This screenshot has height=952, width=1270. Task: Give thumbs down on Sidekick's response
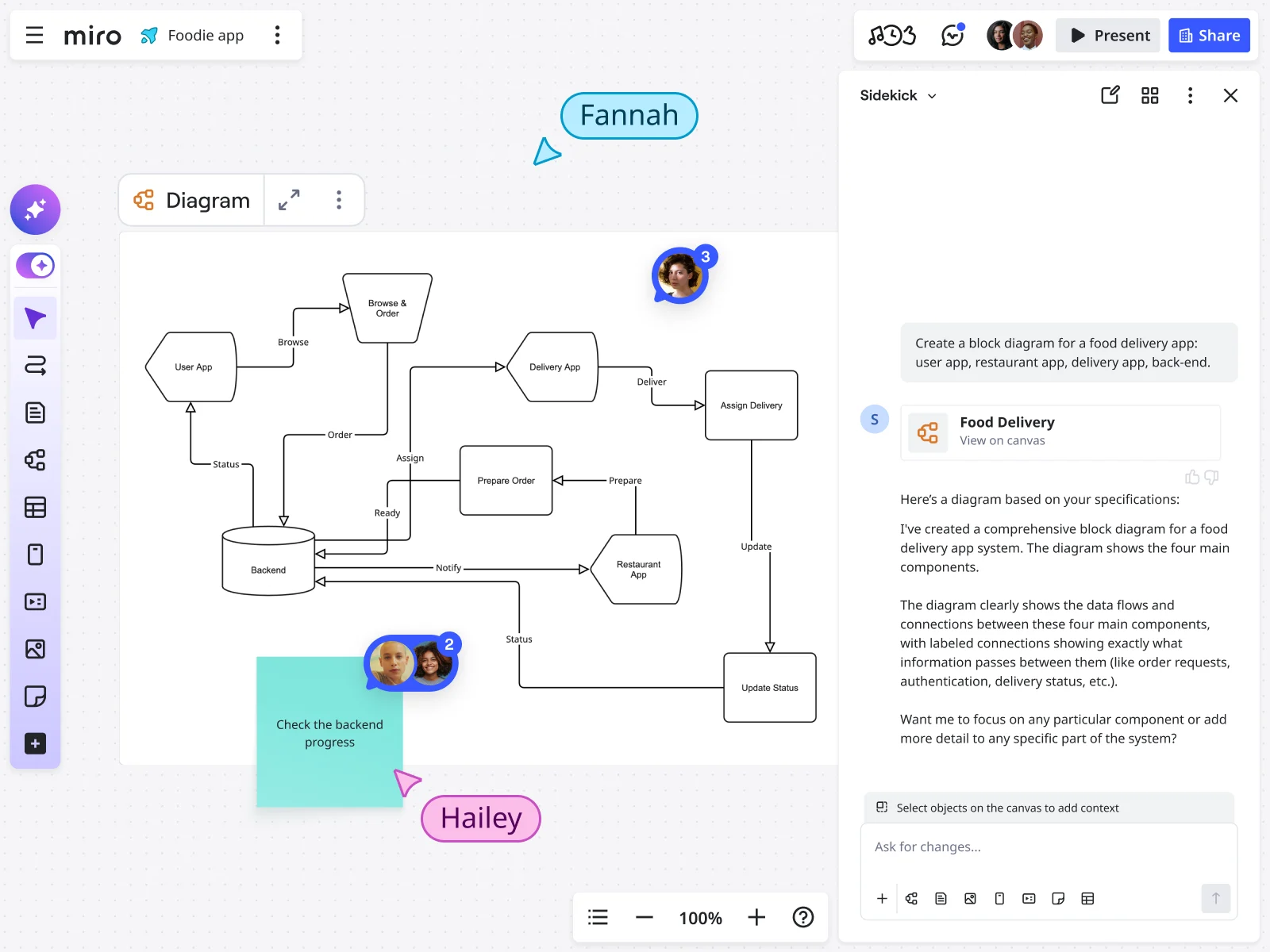pos(1211,477)
